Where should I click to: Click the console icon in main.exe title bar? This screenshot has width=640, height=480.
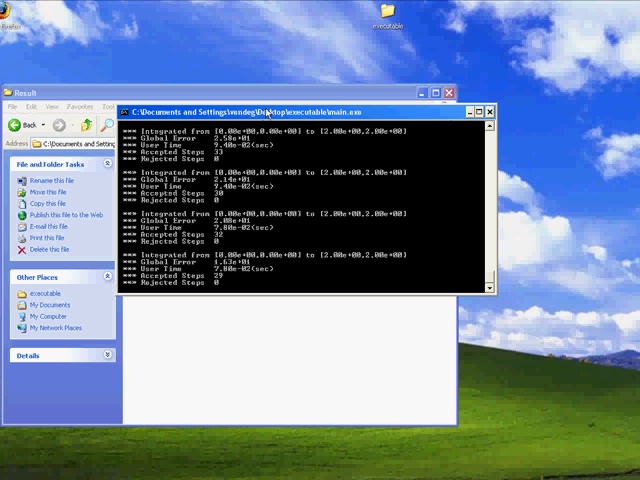click(x=124, y=112)
